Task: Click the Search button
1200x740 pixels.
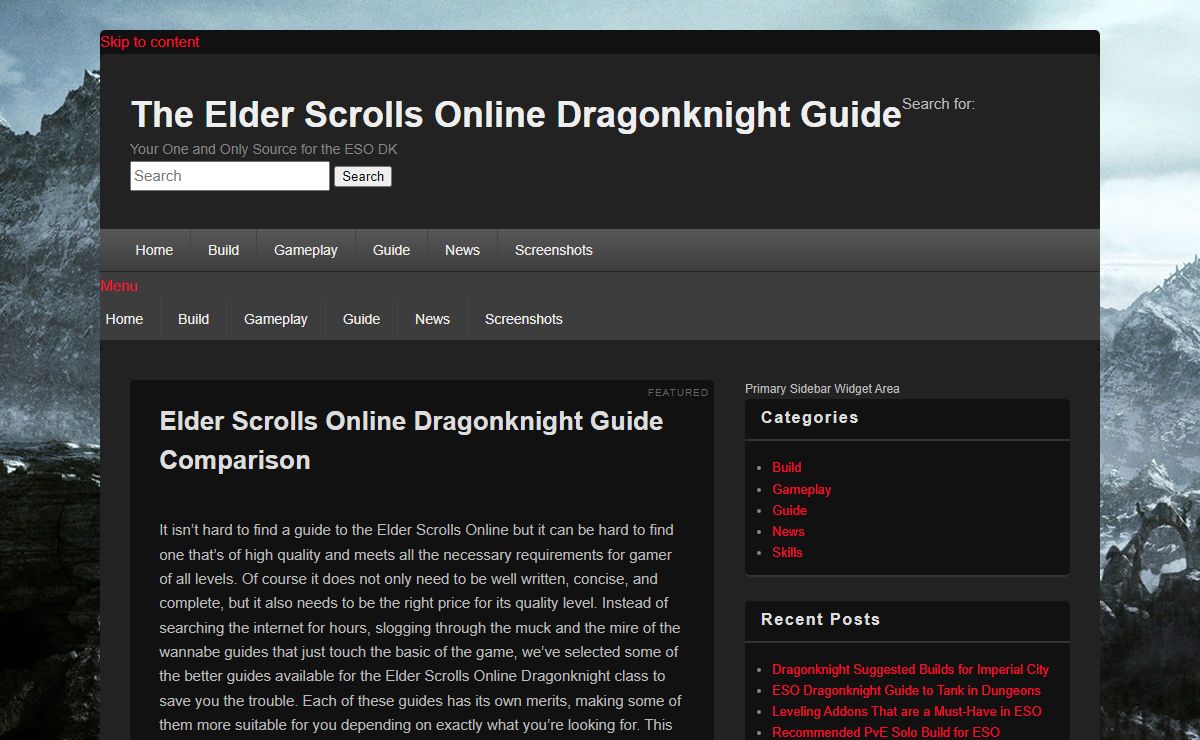Action: (363, 176)
